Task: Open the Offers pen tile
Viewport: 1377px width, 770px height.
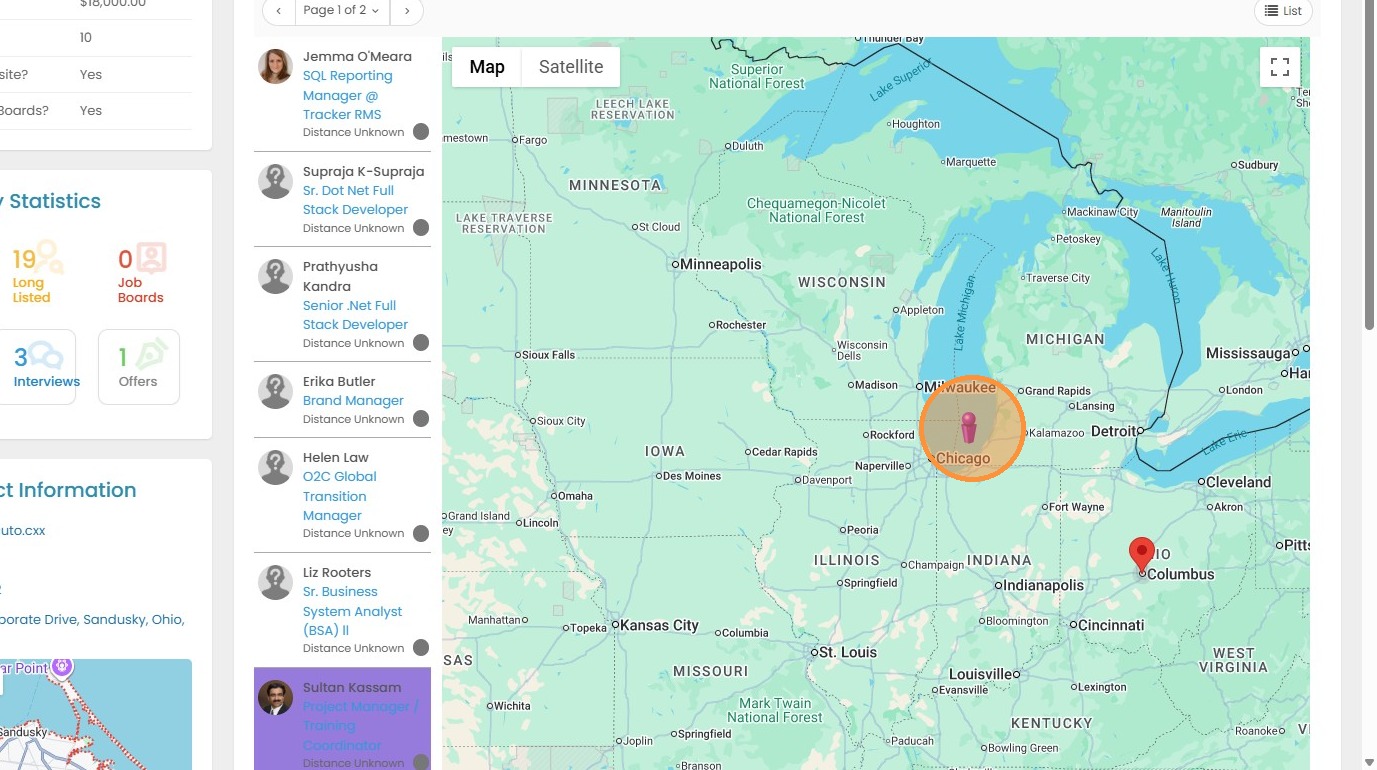Action: 139,367
